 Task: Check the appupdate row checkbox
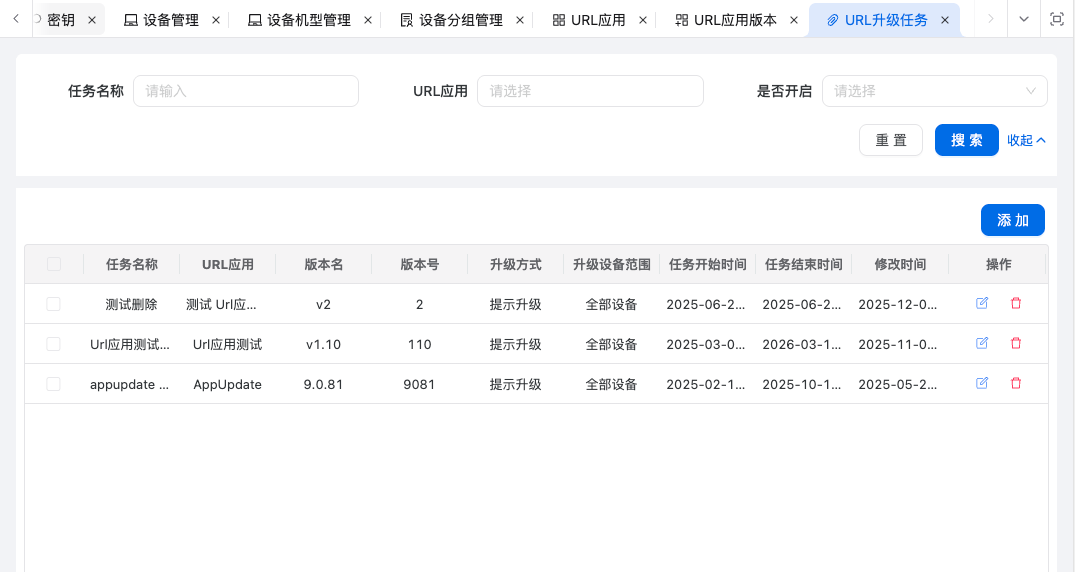[x=54, y=384]
